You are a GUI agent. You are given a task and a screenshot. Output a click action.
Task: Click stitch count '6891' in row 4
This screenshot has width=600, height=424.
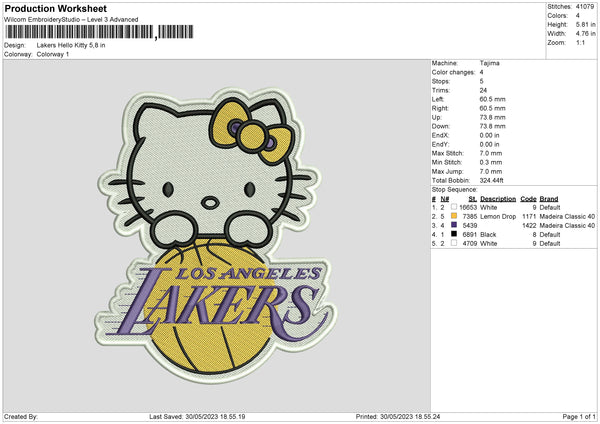[470, 235]
